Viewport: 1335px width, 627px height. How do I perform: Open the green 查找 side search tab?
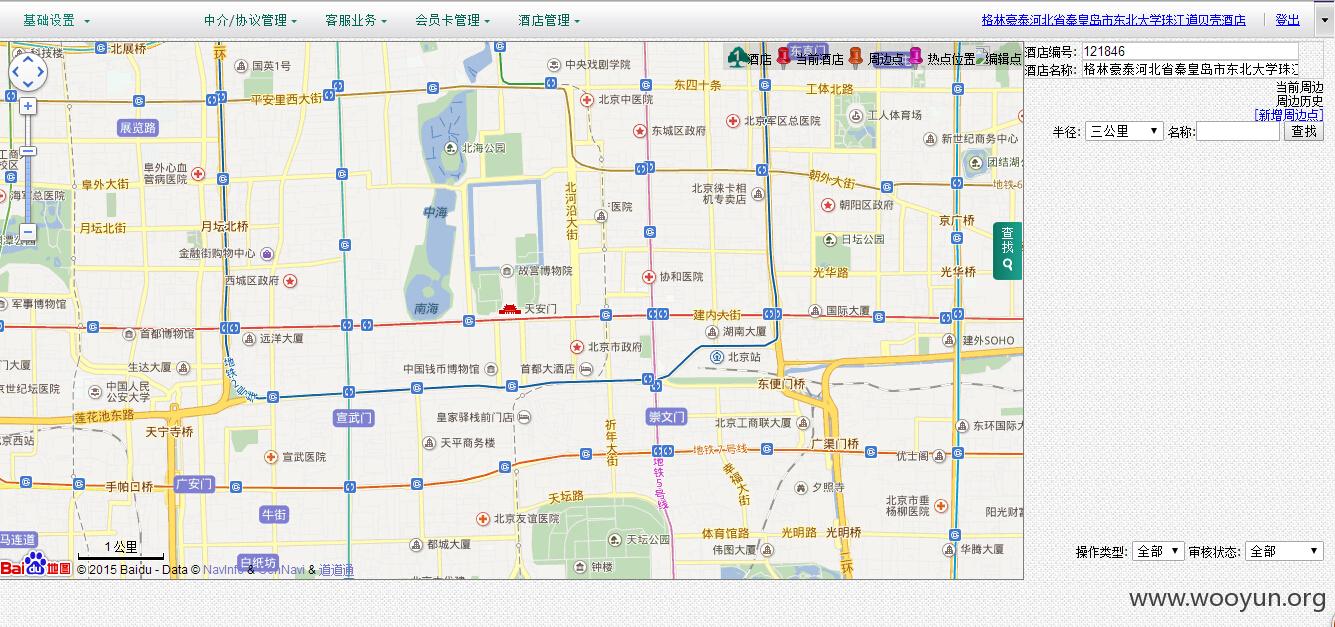pos(1008,251)
